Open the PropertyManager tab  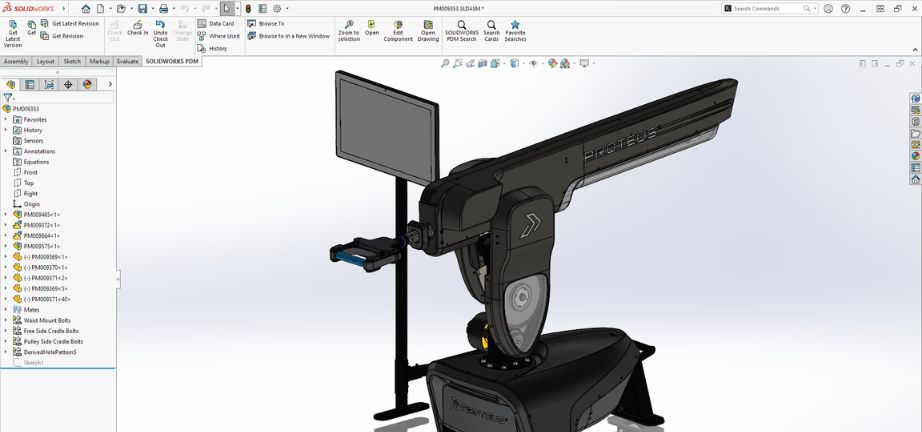click(x=29, y=85)
